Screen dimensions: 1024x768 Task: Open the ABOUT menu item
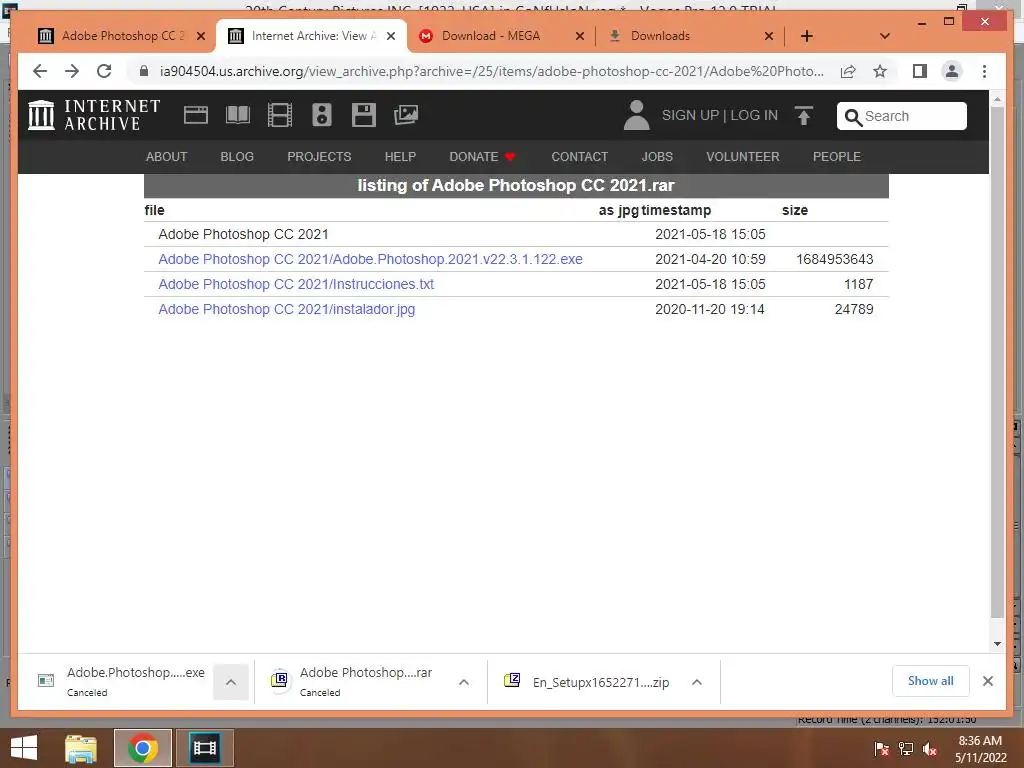point(167,157)
